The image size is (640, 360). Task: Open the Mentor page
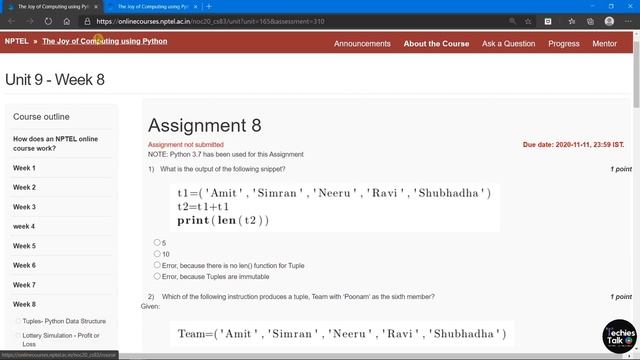(604, 44)
